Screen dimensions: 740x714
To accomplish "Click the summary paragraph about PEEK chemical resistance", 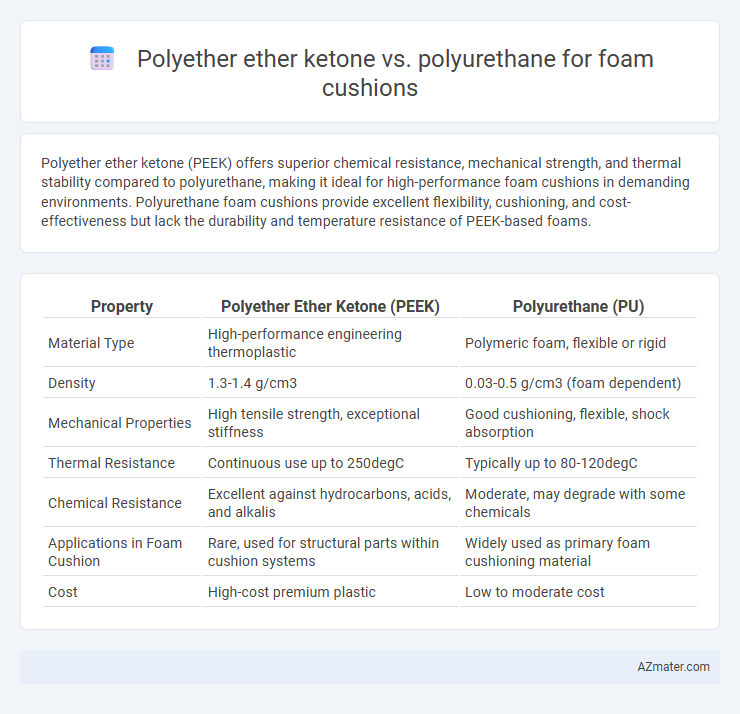I will tap(365, 192).
